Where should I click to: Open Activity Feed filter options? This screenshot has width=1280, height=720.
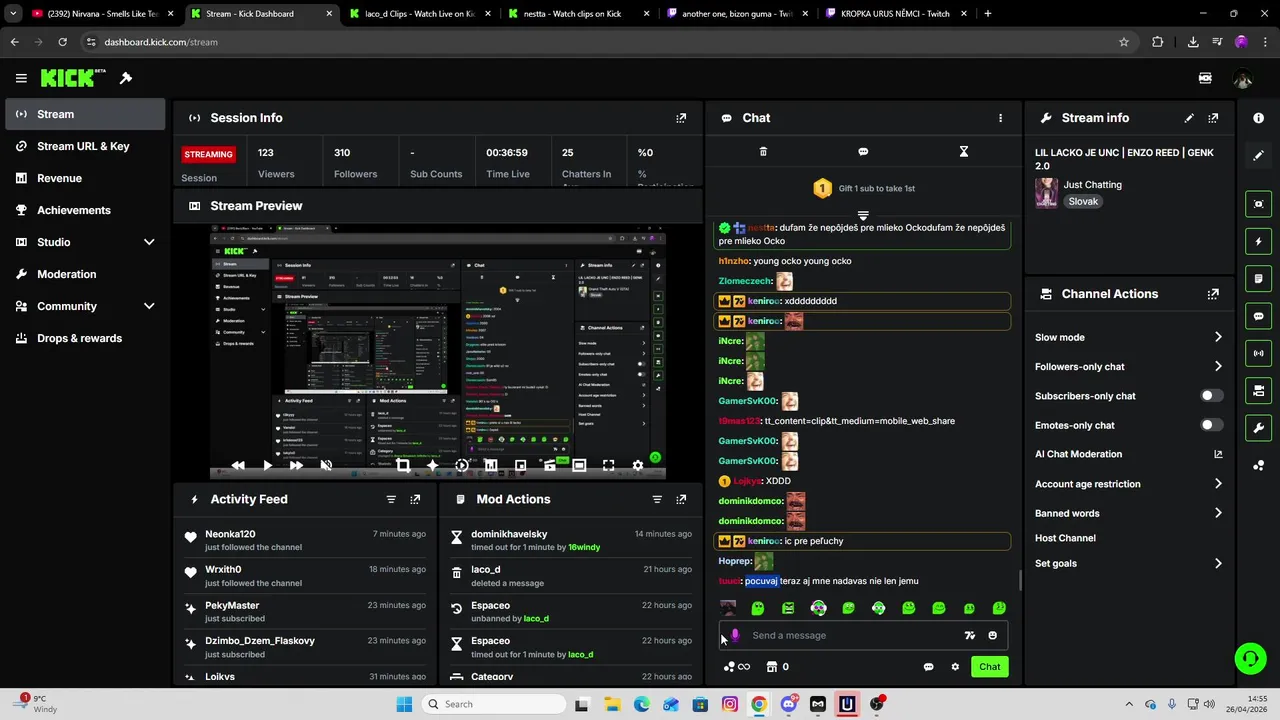[391, 499]
